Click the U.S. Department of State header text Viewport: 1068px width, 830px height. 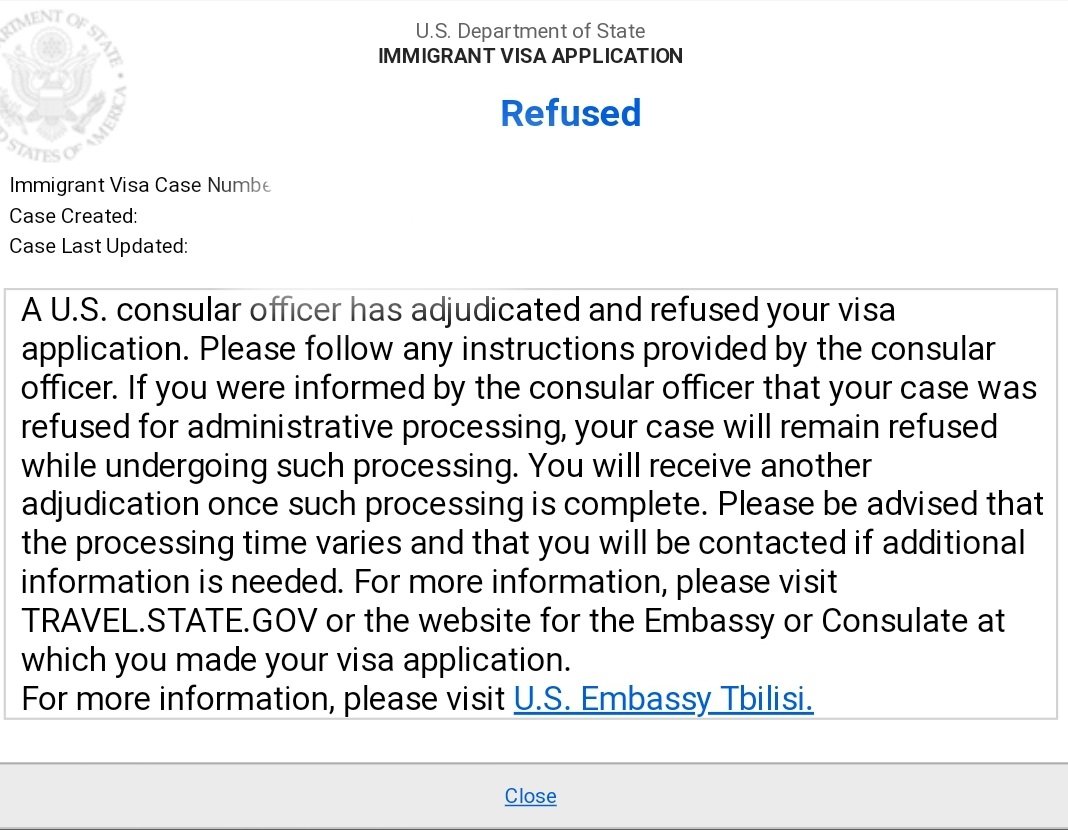tap(530, 31)
